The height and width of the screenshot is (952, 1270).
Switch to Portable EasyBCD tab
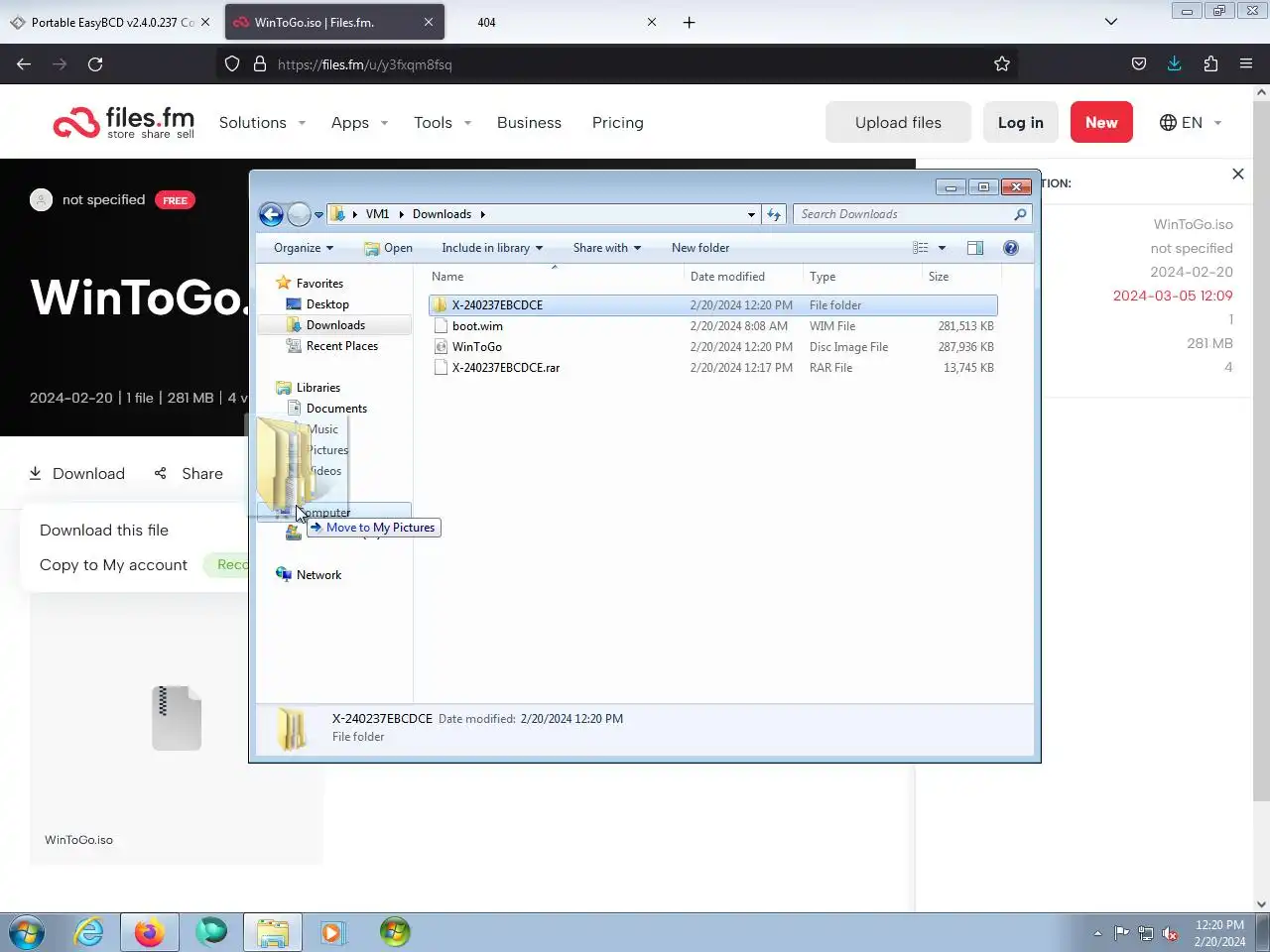pos(109,22)
